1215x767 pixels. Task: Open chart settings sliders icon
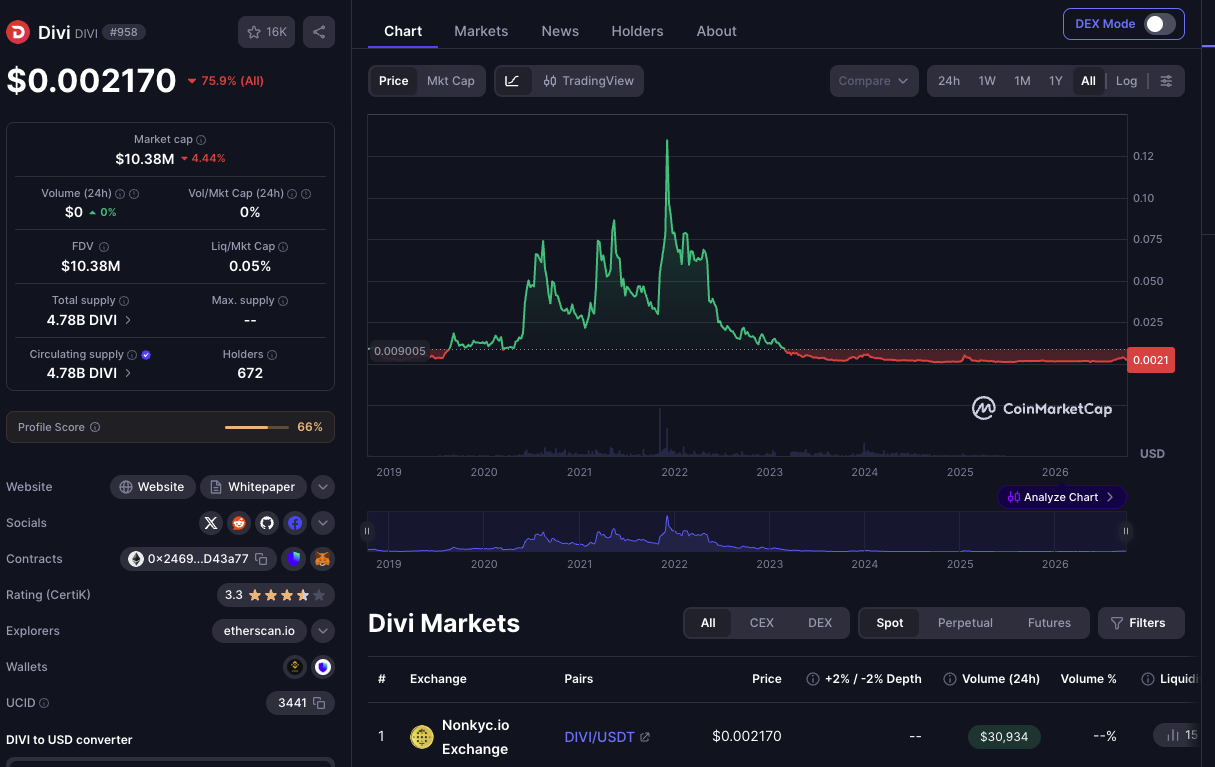(x=1166, y=81)
